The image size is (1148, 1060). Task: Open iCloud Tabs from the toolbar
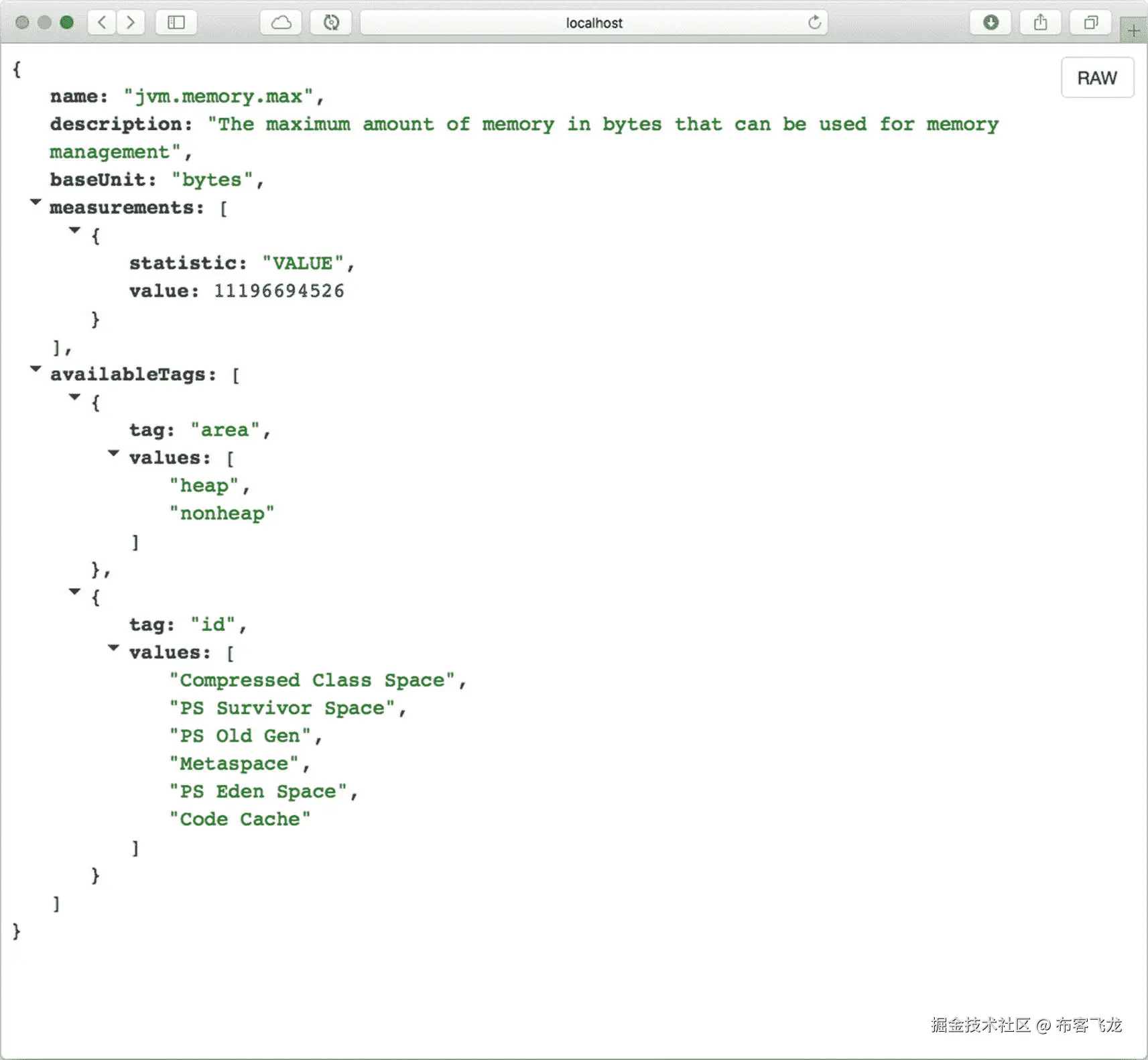pos(281,22)
